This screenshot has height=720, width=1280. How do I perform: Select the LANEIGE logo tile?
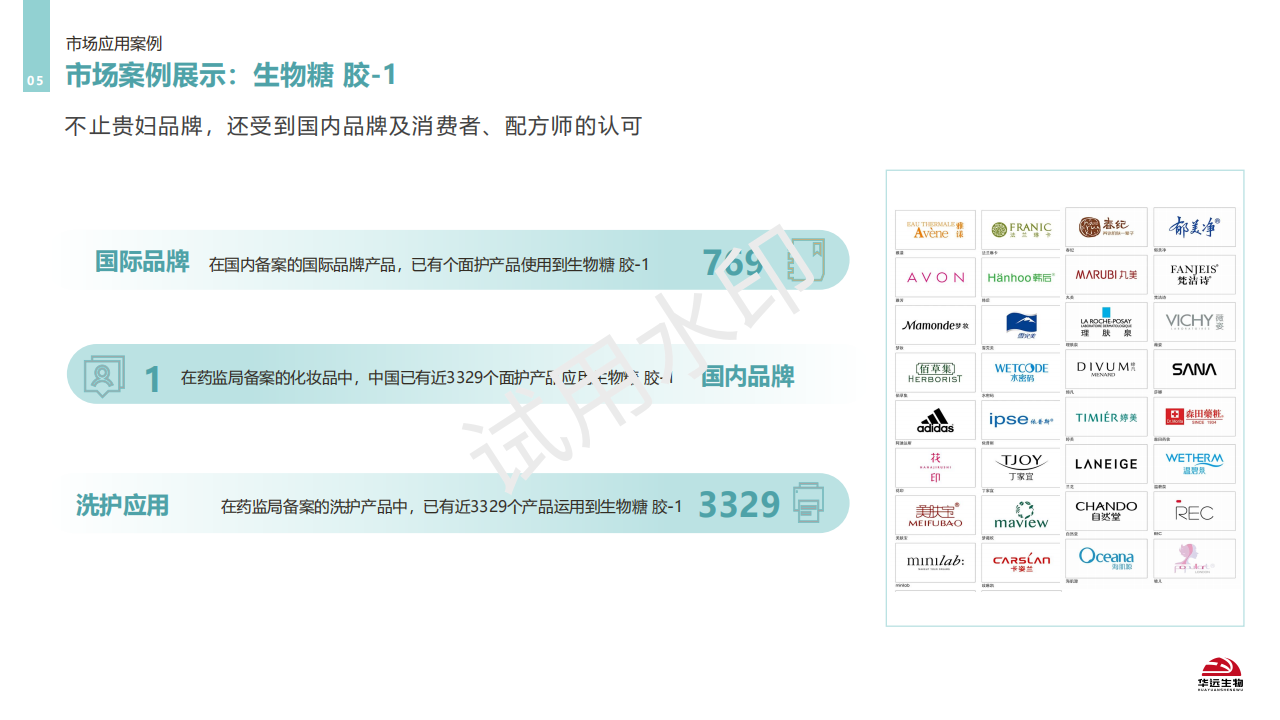[1105, 464]
